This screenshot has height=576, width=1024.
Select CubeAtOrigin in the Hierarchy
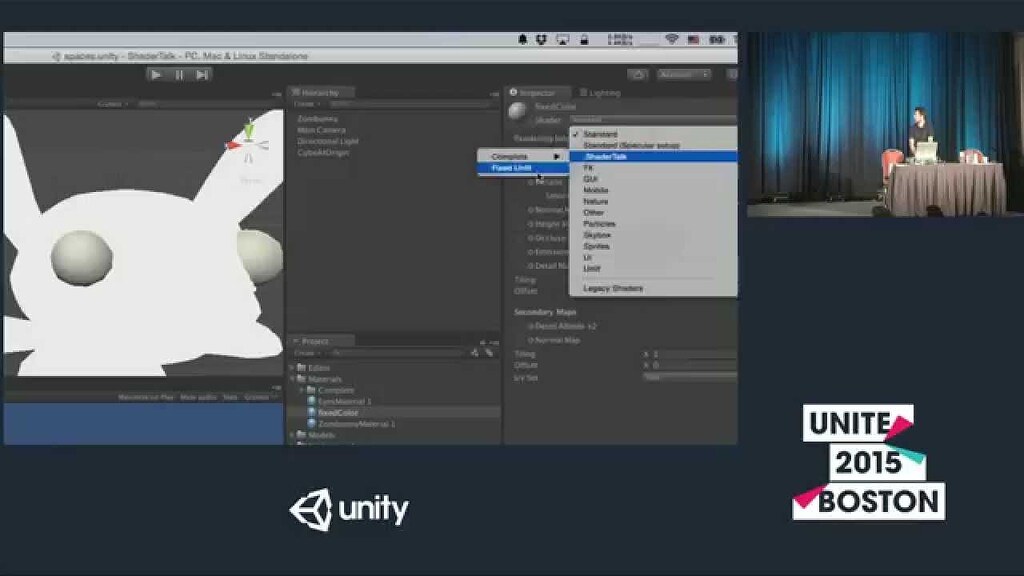tap(323, 152)
